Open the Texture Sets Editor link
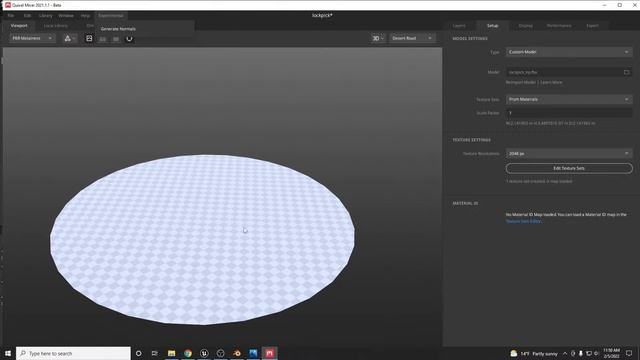640x360 pixels. click(523, 221)
